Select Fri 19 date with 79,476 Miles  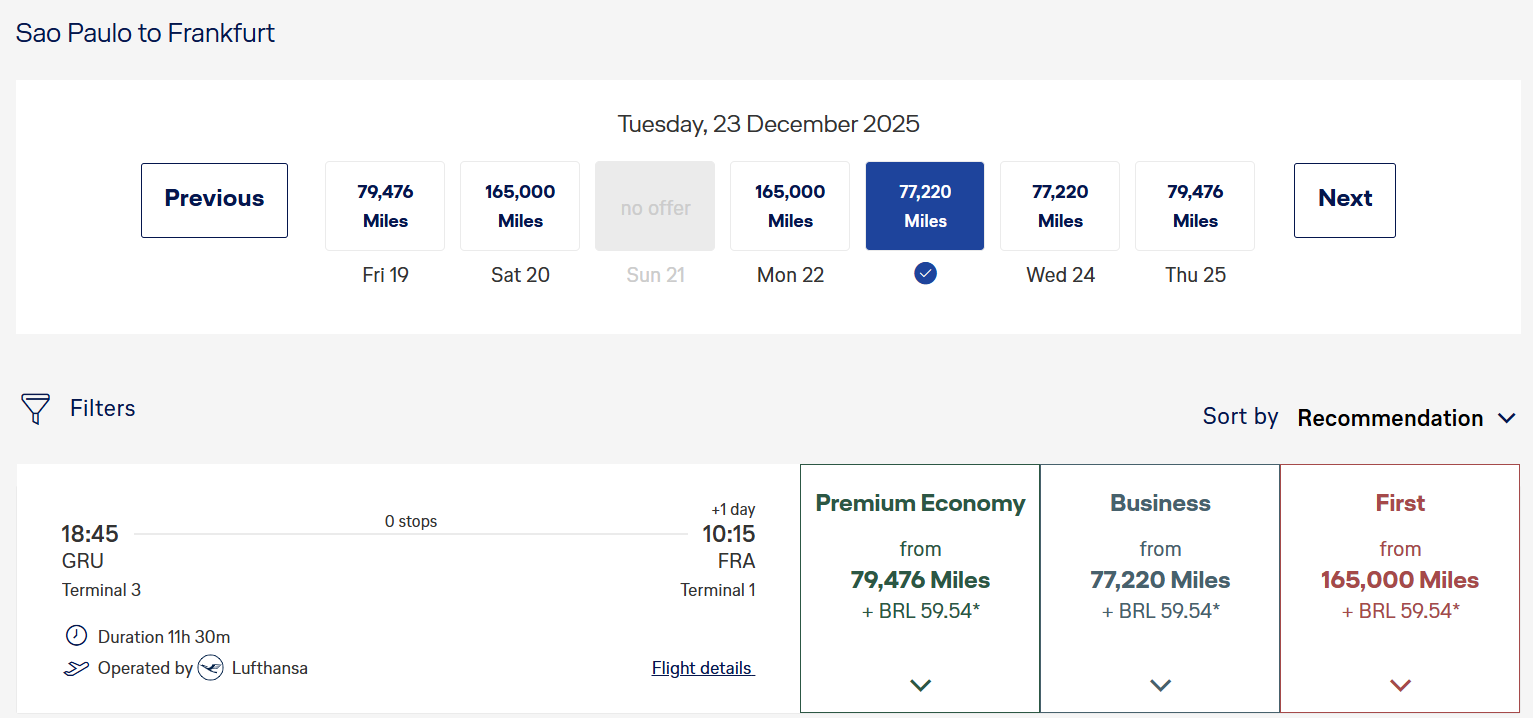tap(385, 206)
